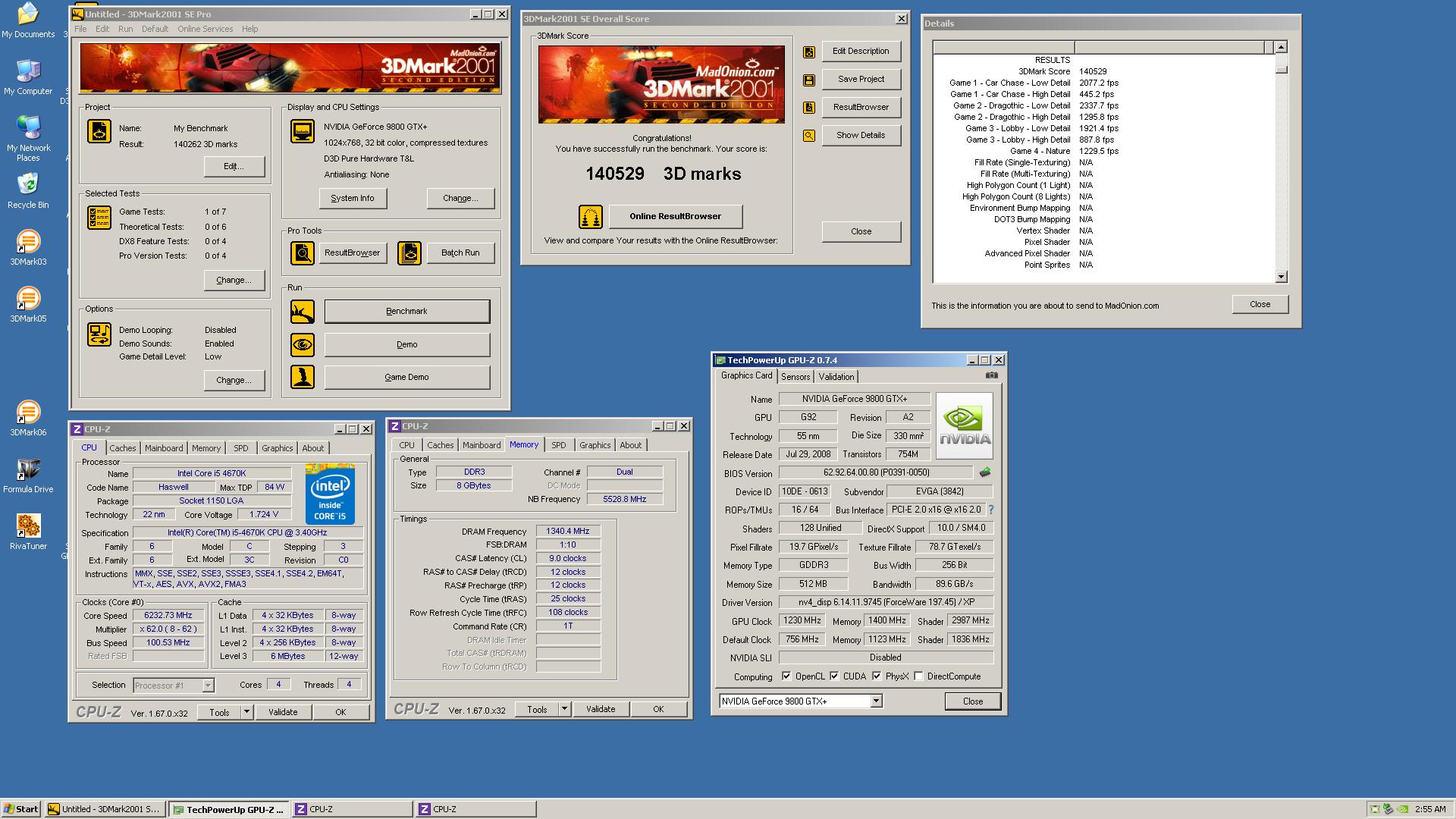The width and height of the screenshot is (1456, 819).
Task: Switch to Validation tab in GPU-Z
Action: (836, 377)
